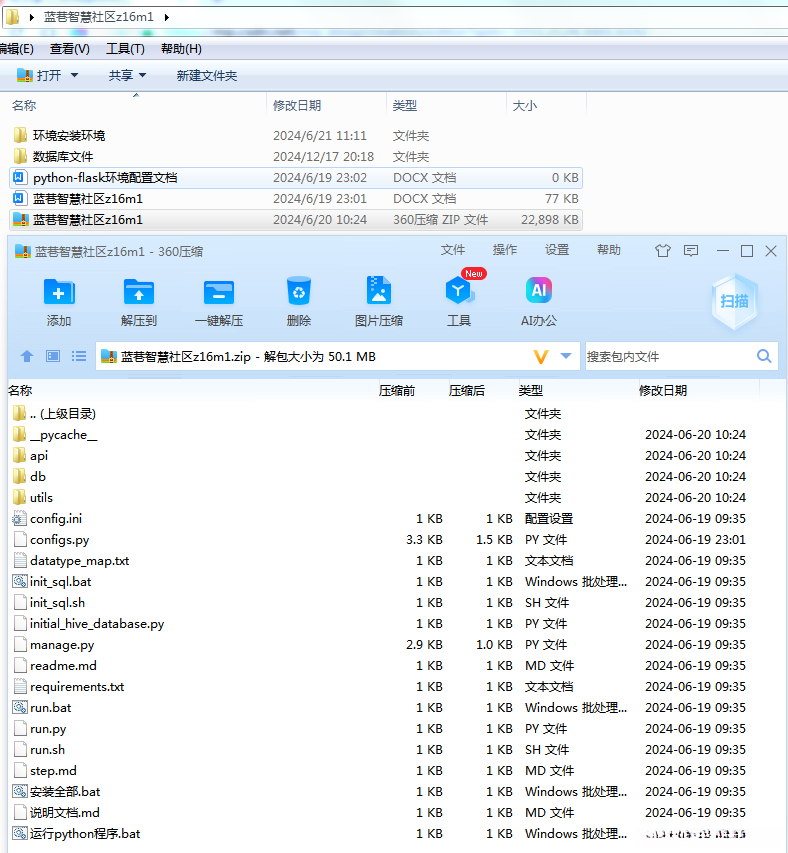Screen dimensions: 788x853
Task: Open the 帮助(H) menu in Explorer
Action: click(x=181, y=49)
